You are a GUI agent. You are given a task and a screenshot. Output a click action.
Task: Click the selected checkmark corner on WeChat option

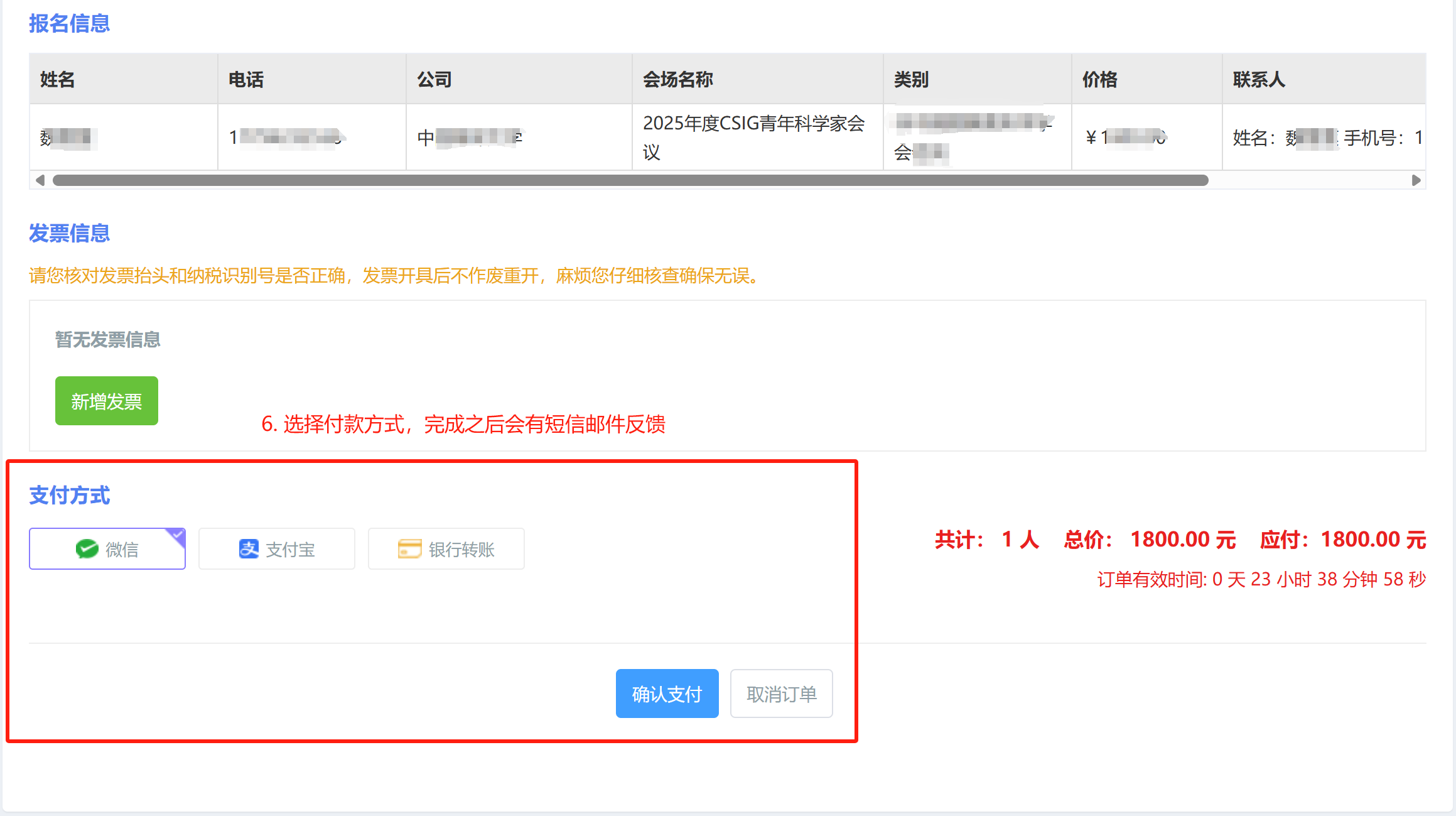(x=178, y=535)
